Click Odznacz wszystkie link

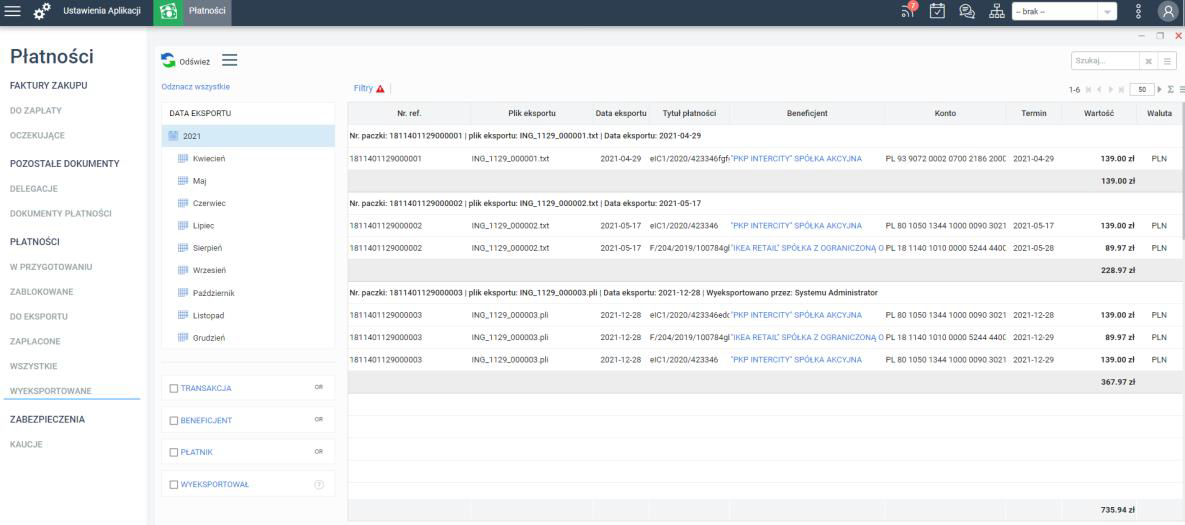(196, 87)
